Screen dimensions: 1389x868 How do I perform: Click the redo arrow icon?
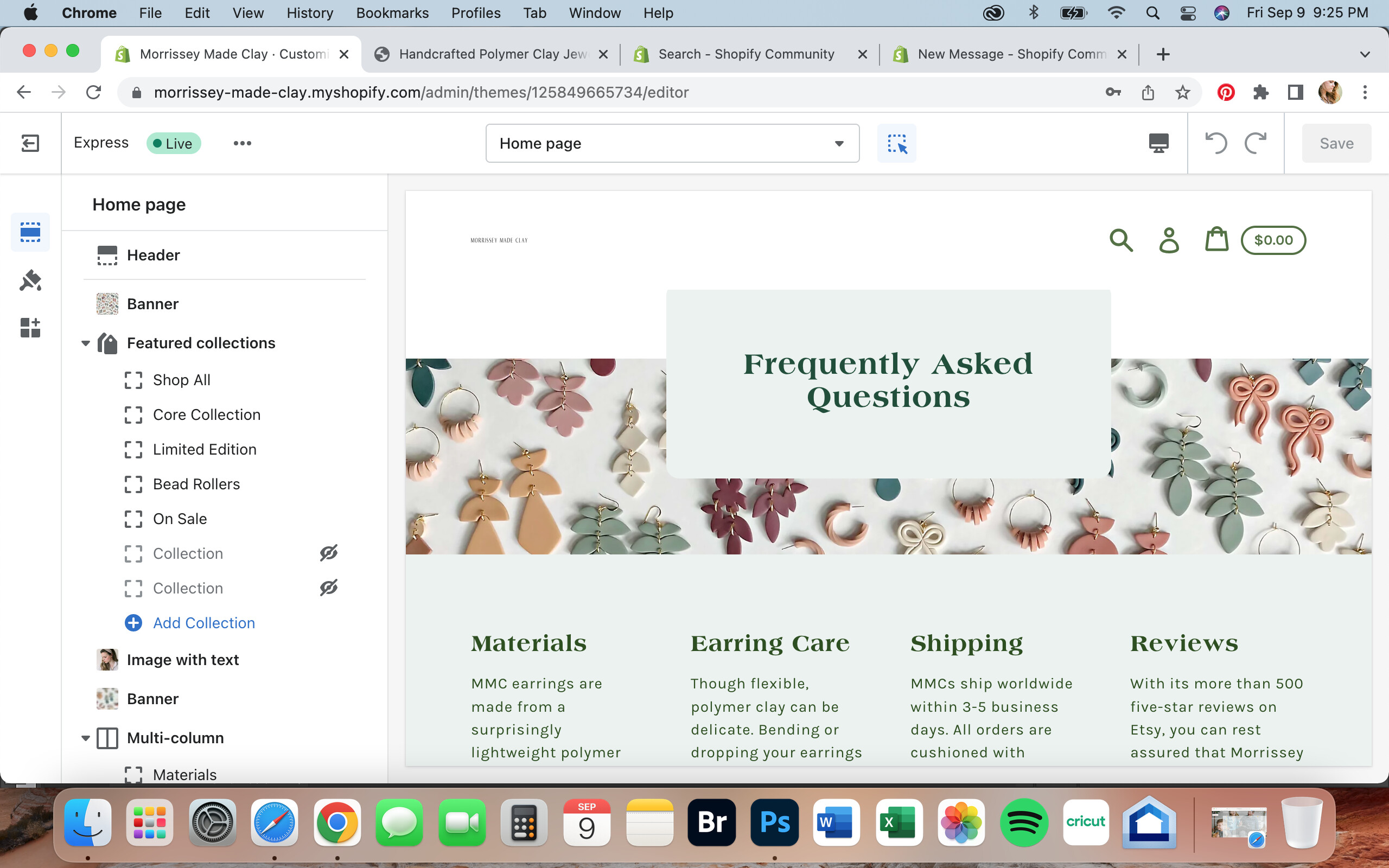pyautogui.click(x=1256, y=143)
